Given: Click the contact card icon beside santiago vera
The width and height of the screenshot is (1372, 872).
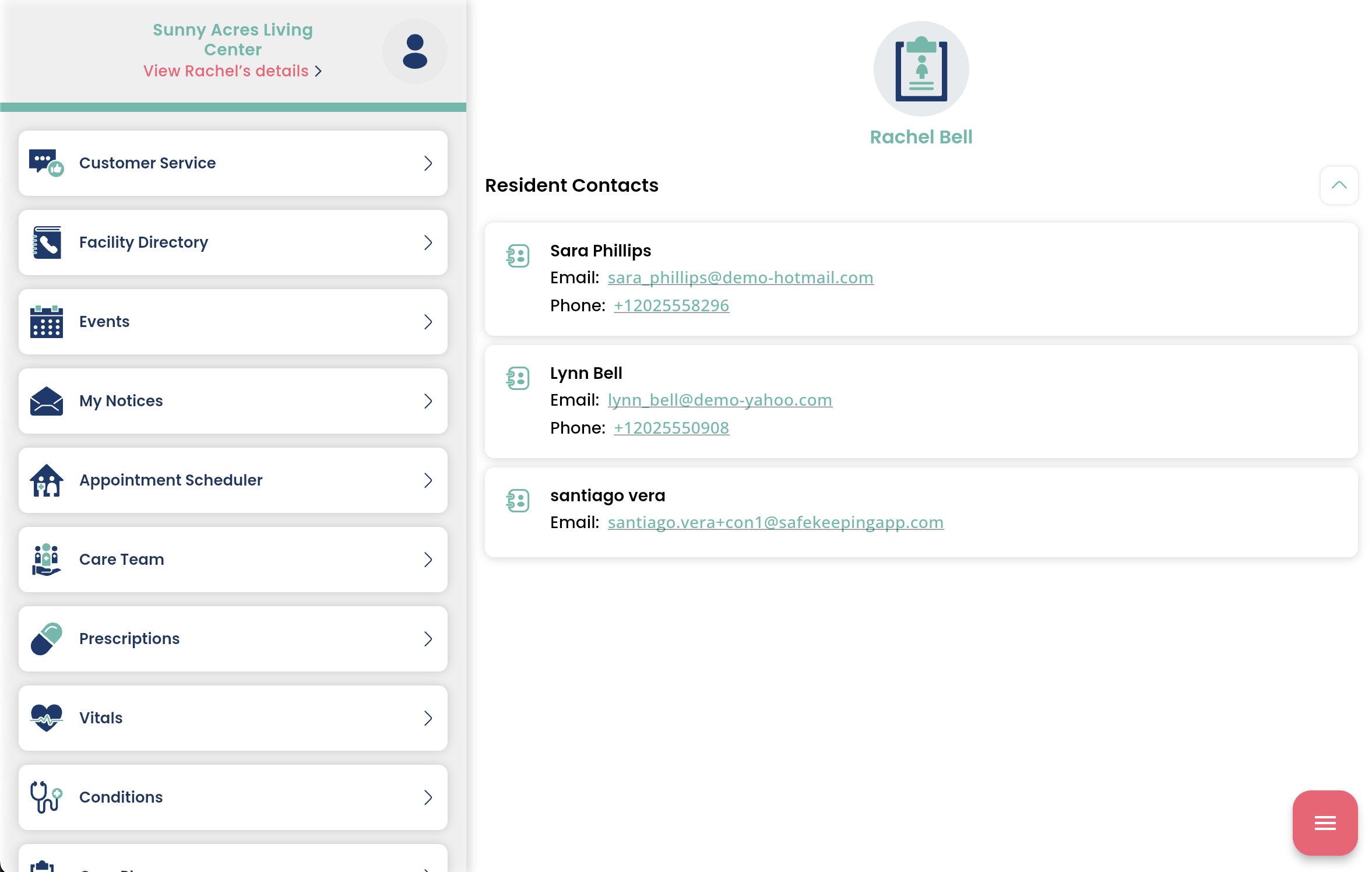Looking at the screenshot, I should coord(518,501).
